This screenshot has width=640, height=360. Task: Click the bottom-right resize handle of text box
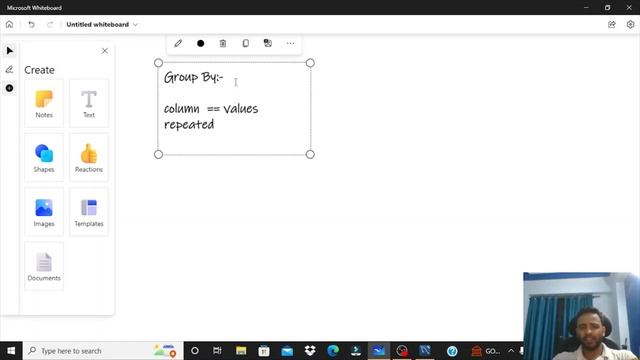pyautogui.click(x=310, y=154)
